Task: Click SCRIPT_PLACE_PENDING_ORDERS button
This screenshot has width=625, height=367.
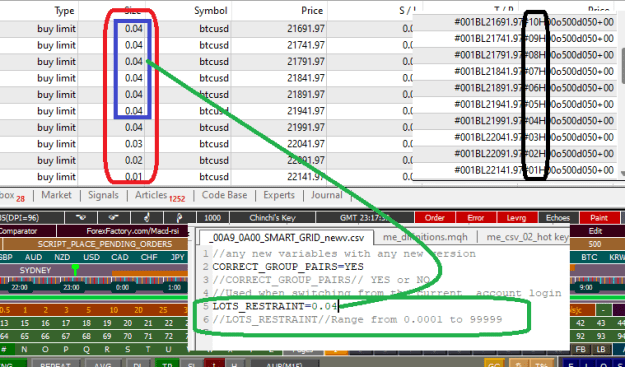Action: (105, 244)
